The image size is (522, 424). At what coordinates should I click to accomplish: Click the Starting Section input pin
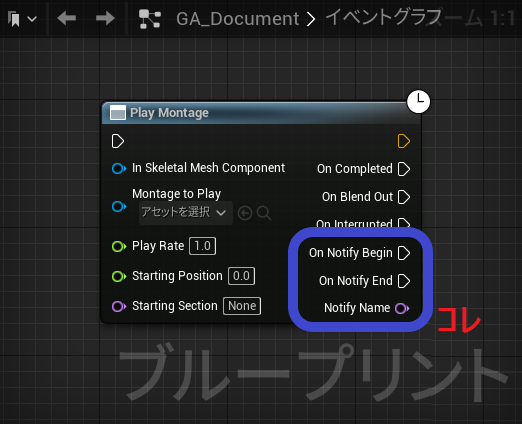(x=119, y=306)
